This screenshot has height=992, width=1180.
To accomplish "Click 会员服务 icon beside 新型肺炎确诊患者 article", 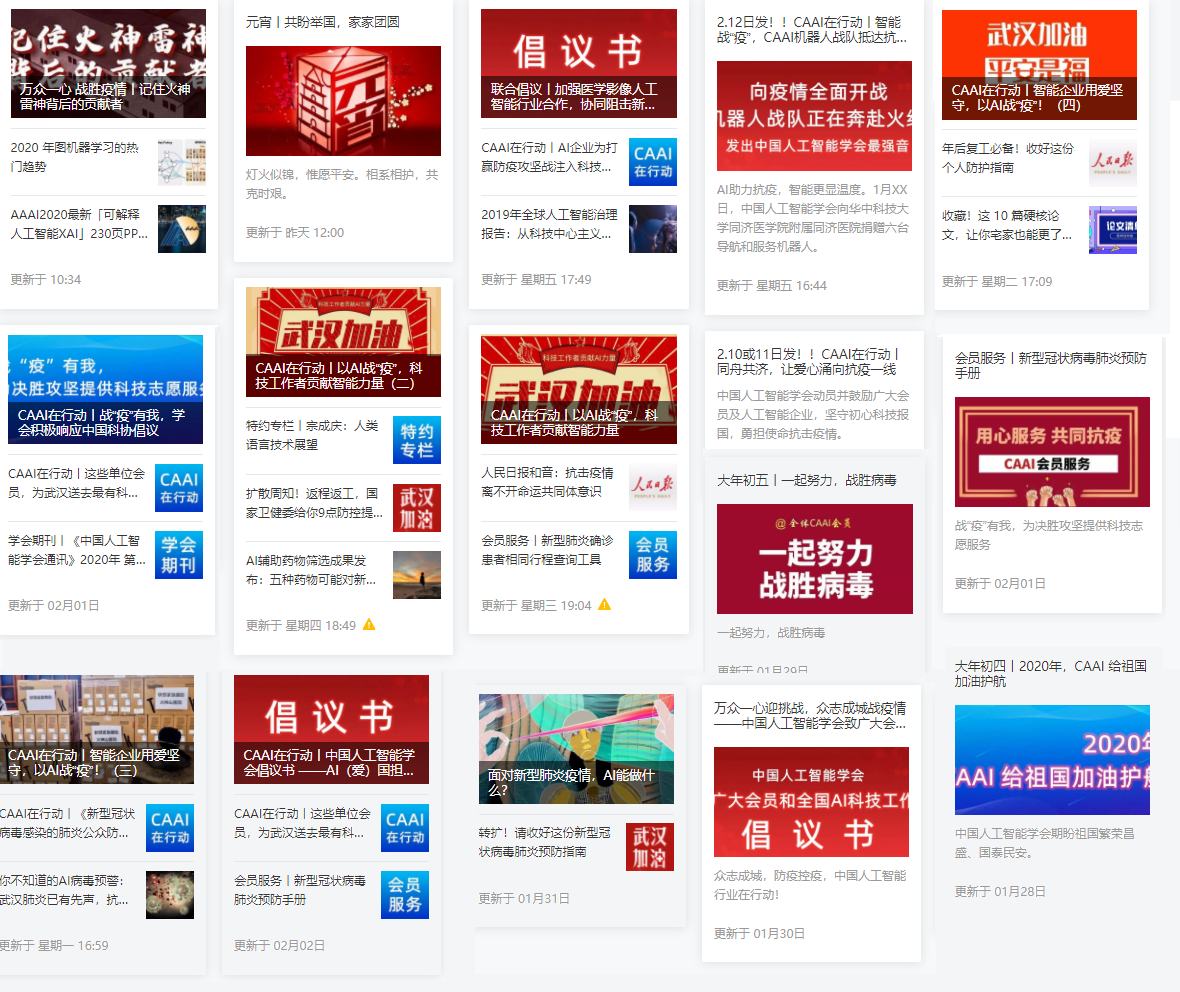I will 652,555.
